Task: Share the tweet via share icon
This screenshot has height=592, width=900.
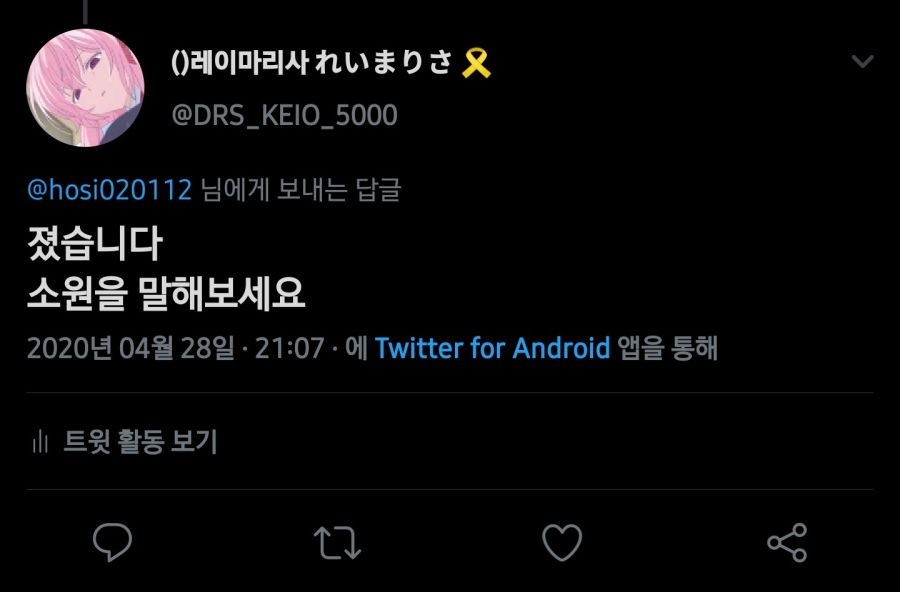Action: [788, 543]
